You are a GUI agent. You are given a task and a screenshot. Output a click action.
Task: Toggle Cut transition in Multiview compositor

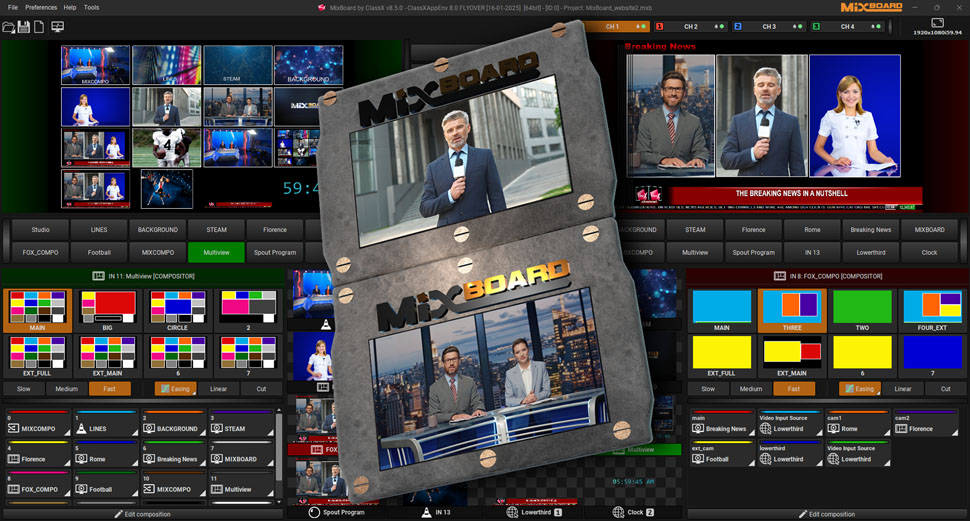click(261, 389)
